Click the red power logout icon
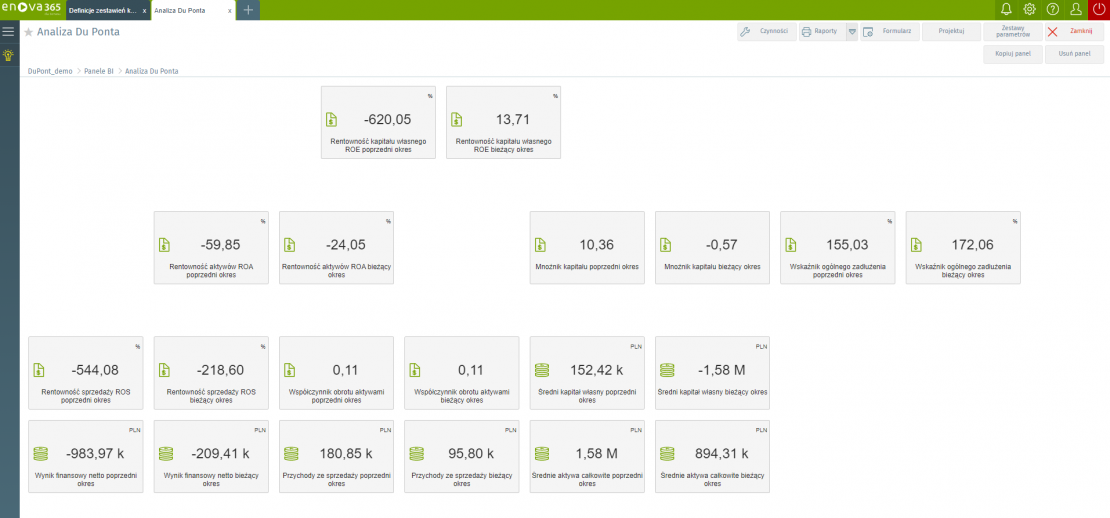 1099,9
